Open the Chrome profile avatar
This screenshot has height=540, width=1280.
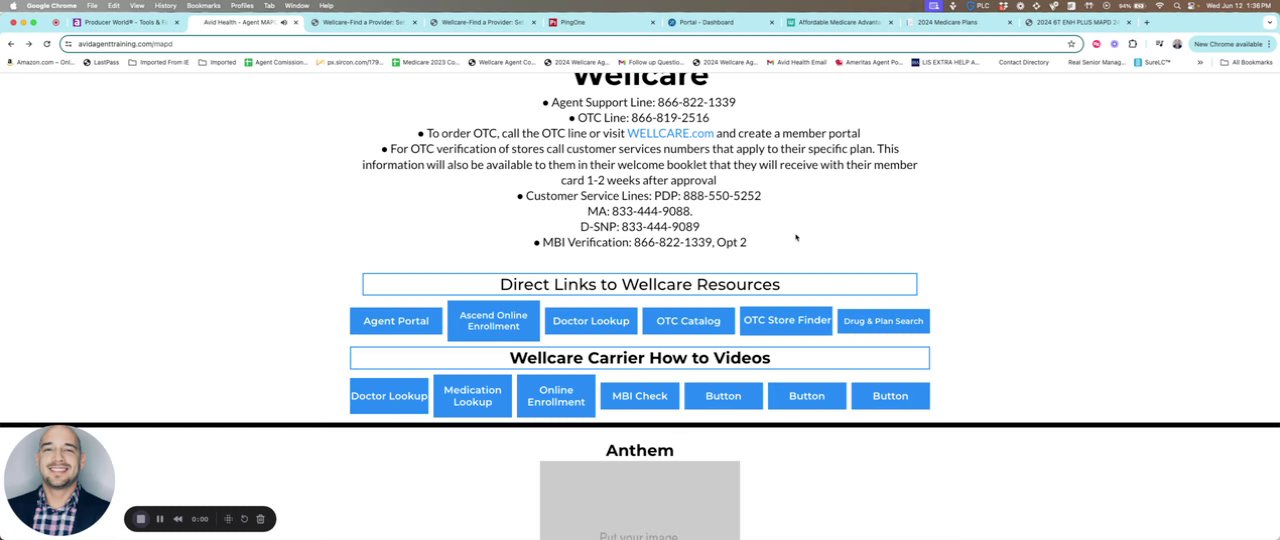point(1177,44)
